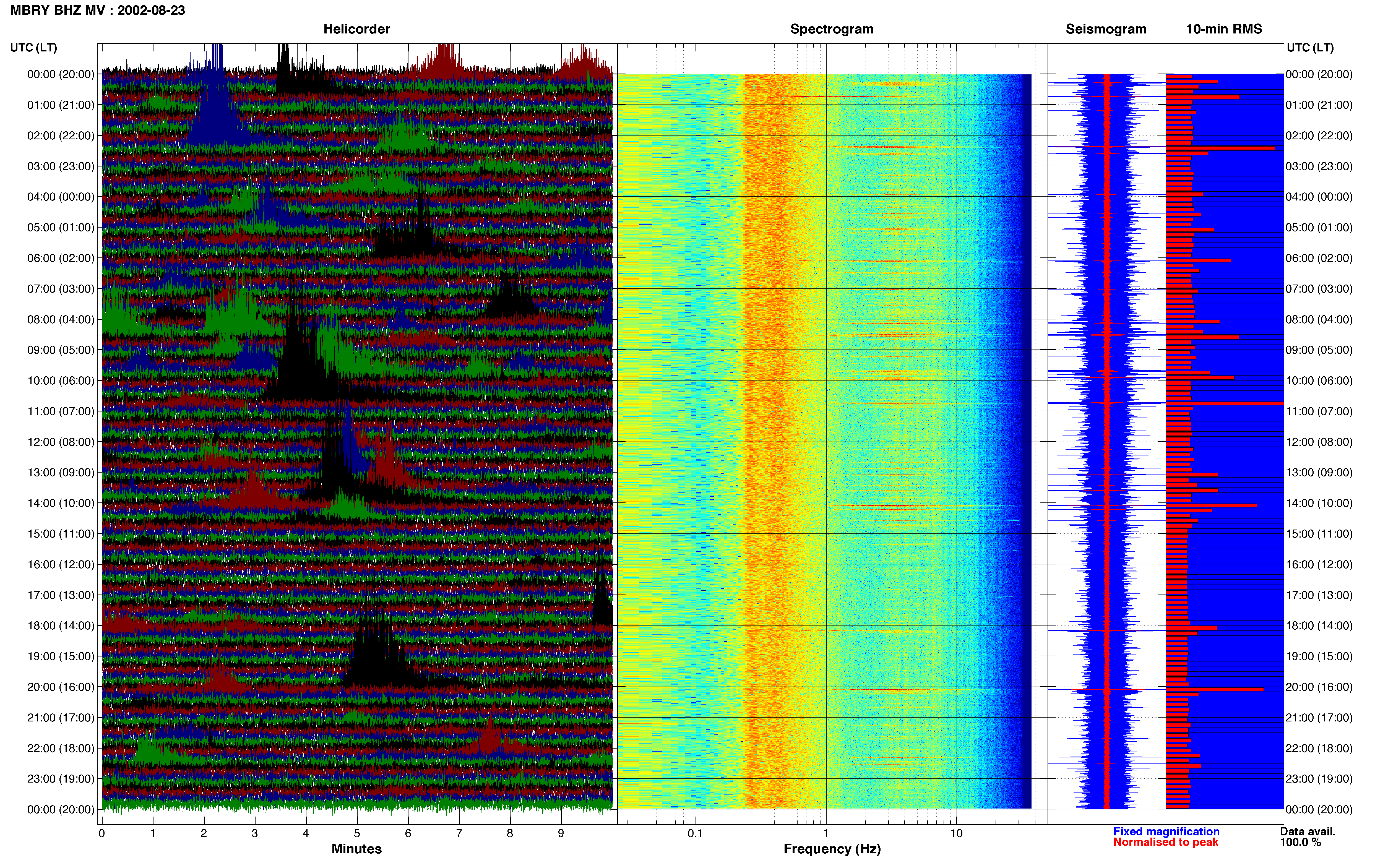This screenshot has width=1388, height=868.
Task: Click left time label '09:00 (05:00)'
Action: 61,350
